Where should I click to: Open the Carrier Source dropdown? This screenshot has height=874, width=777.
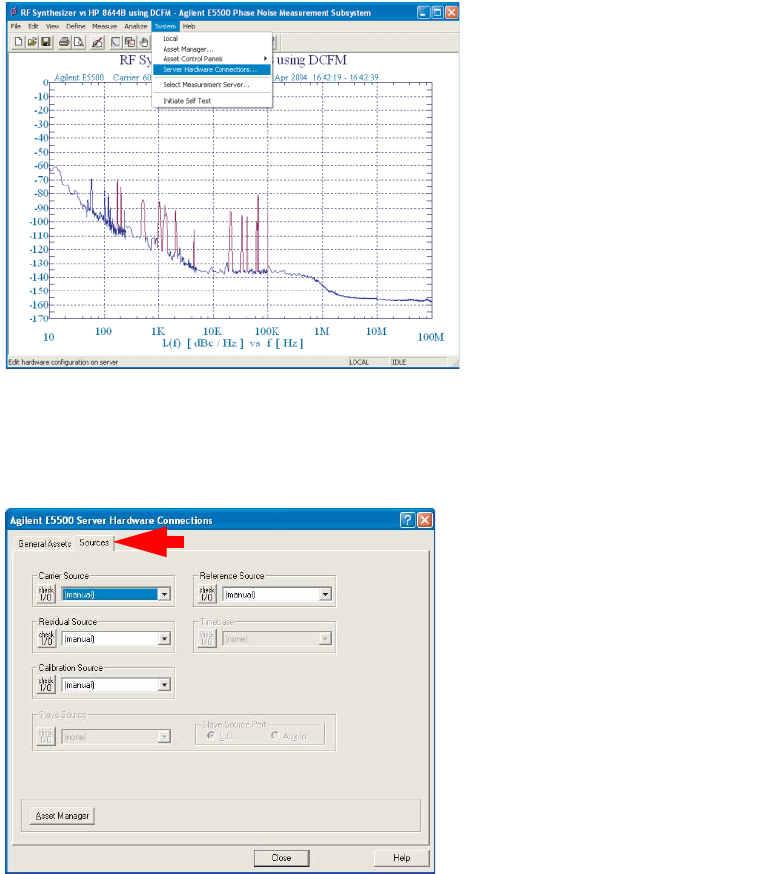pos(164,595)
